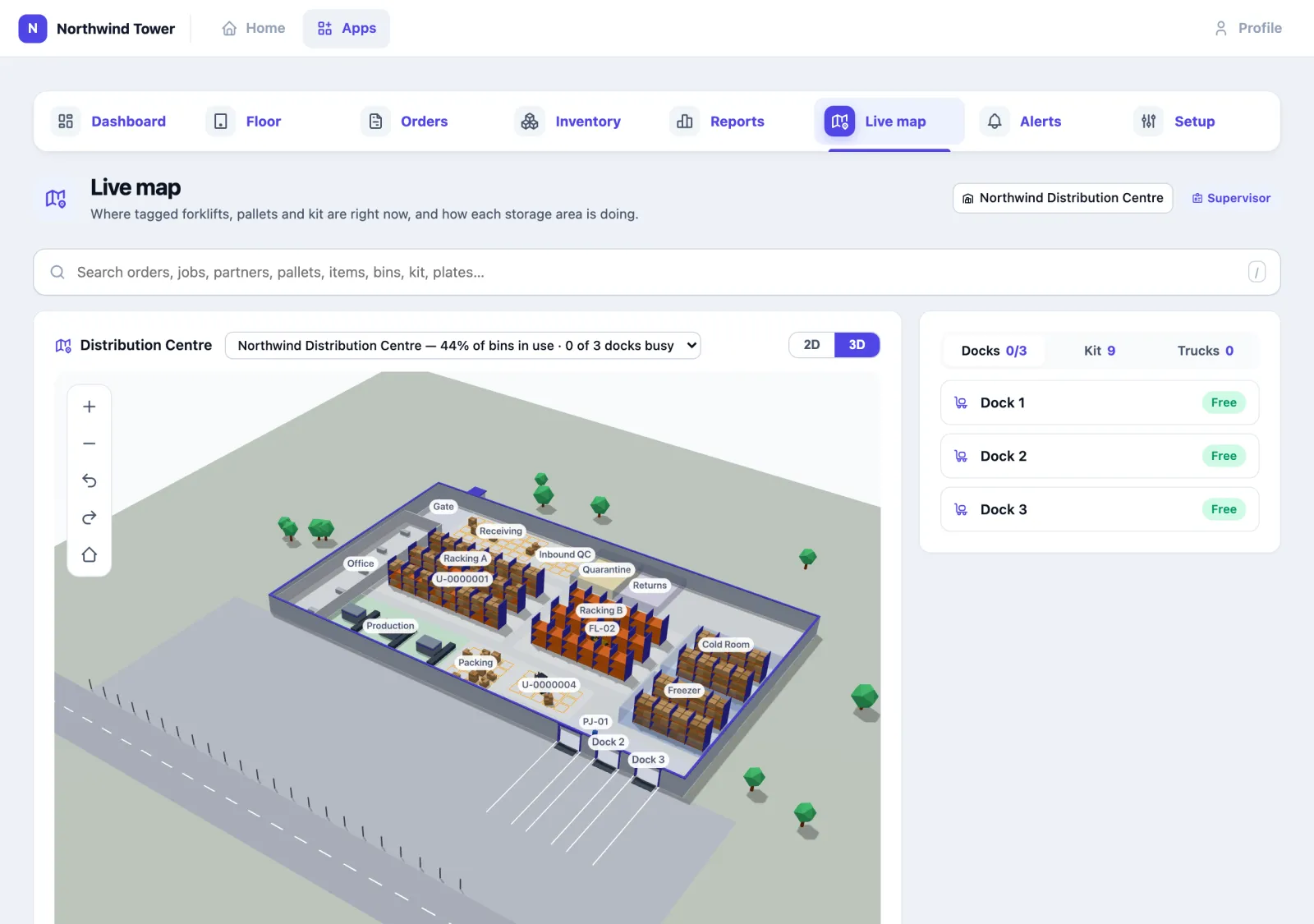
Task: Click the U-0000004 tag on map
Action: [549, 685]
